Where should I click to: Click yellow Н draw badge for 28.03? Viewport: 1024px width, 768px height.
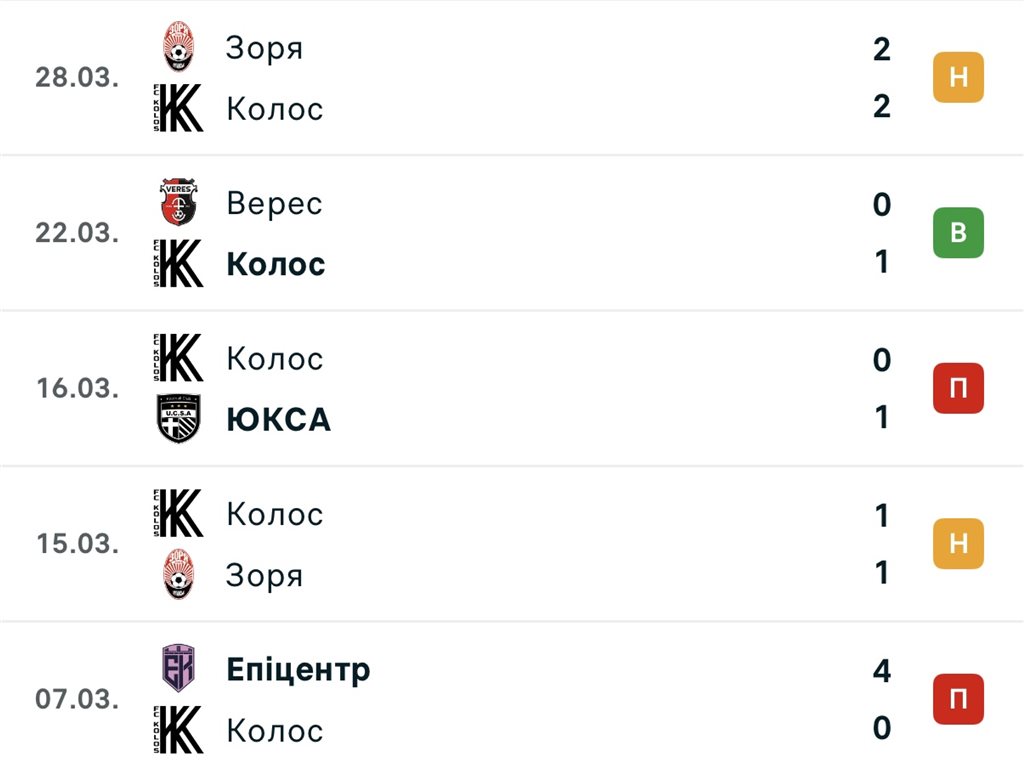click(958, 78)
